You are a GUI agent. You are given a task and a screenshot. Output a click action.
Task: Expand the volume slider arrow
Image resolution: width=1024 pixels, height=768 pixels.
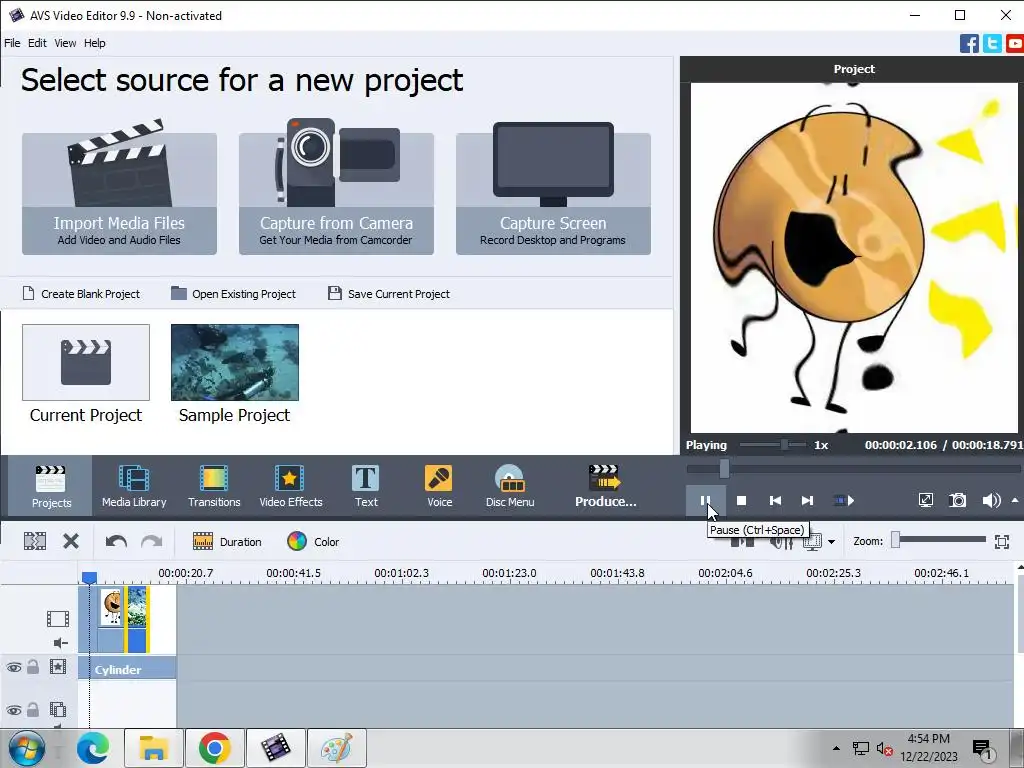(x=1015, y=500)
